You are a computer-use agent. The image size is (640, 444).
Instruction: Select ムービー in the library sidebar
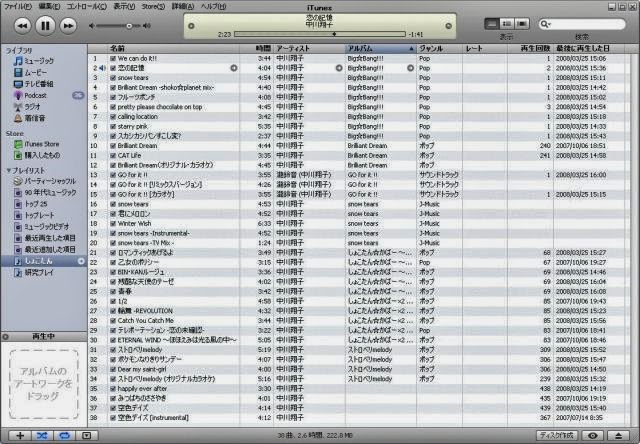coord(36,72)
